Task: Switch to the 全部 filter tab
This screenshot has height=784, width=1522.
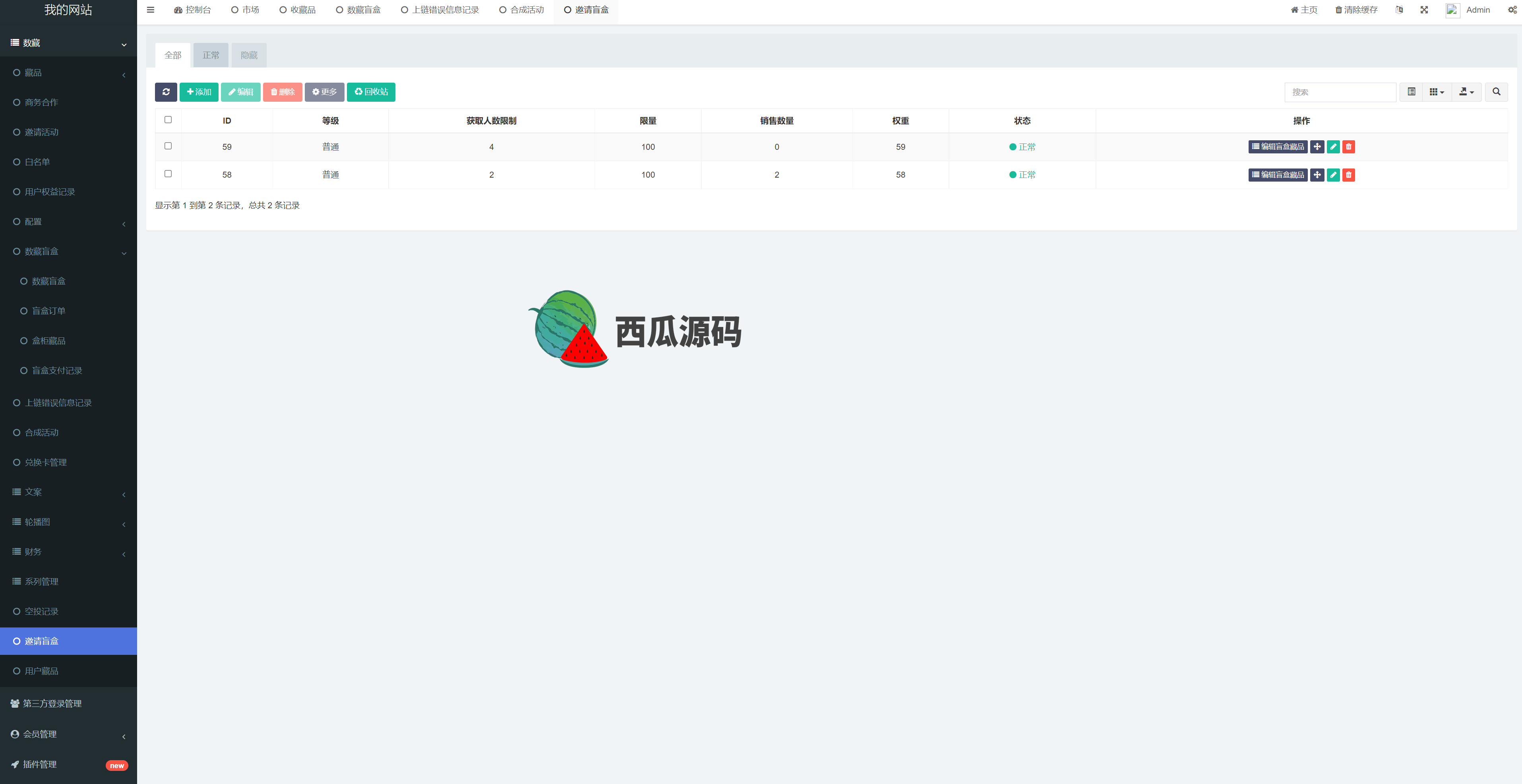Action: (172, 56)
